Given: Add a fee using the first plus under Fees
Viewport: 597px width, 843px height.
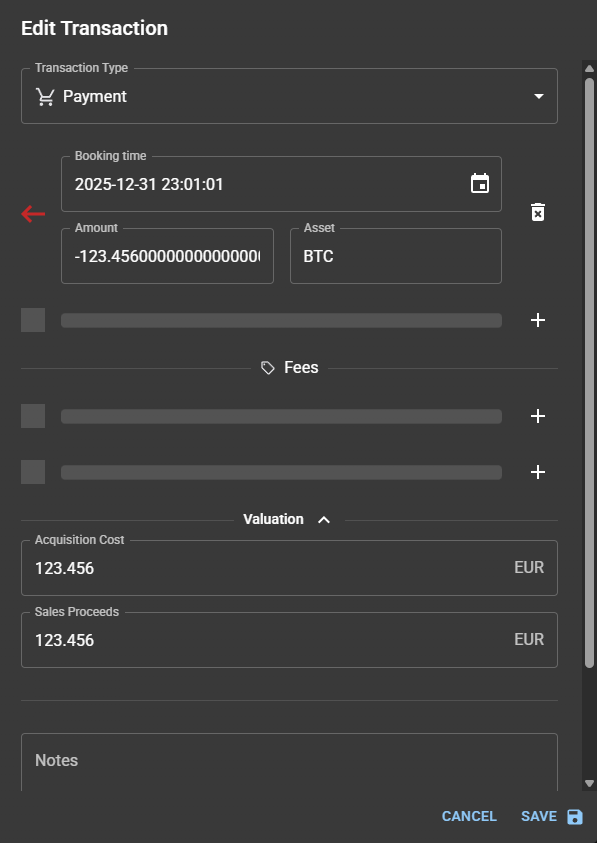Looking at the screenshot, I should (538, 416).
